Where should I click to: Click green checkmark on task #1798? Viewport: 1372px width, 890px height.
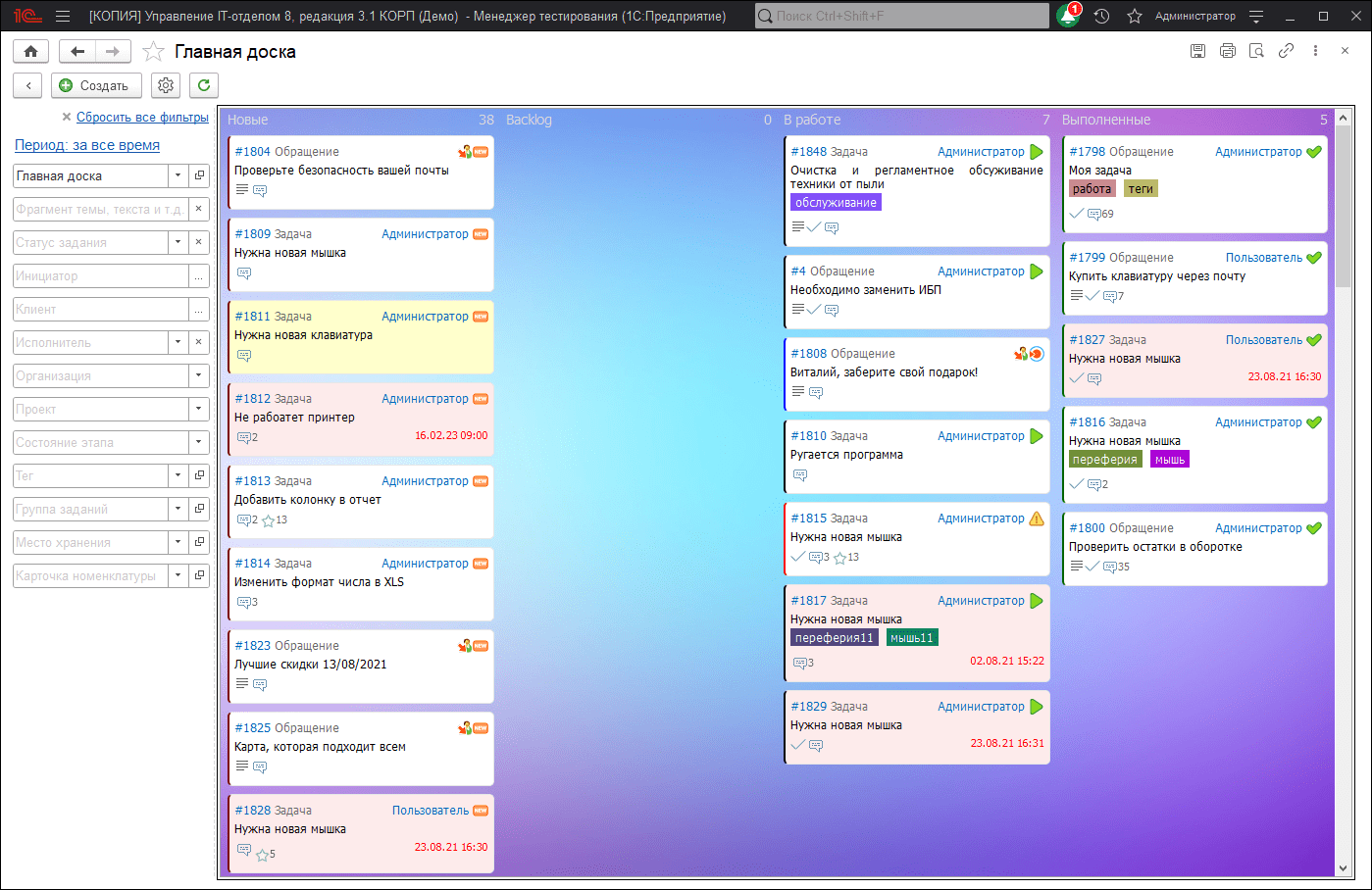point(1314,152)
